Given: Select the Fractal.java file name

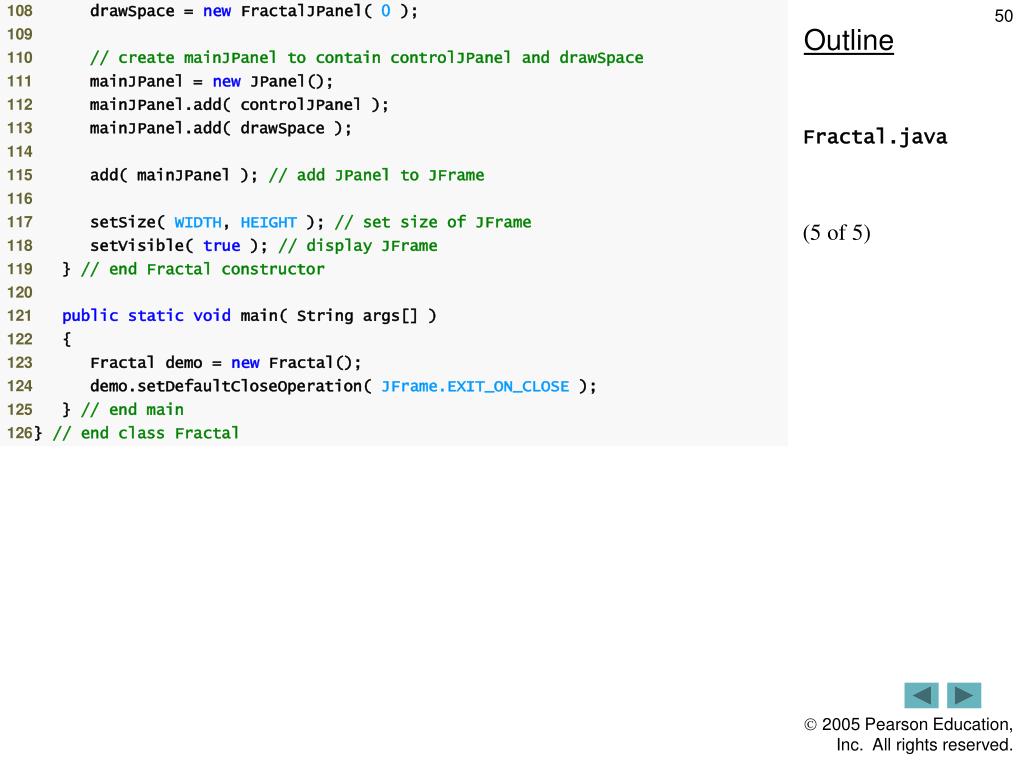Looking at the screenshot, I should pos(875,137).
